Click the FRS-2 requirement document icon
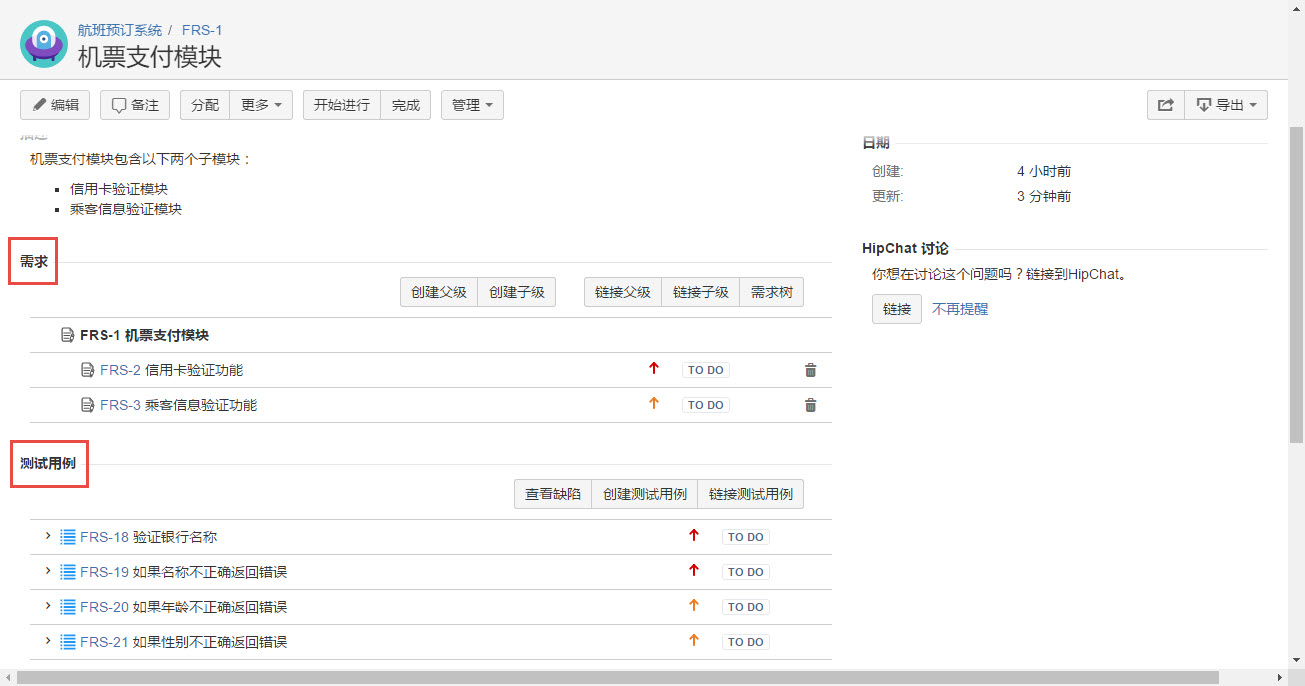The height and width of the screenshot is (686, 1305). coord(88,370)
